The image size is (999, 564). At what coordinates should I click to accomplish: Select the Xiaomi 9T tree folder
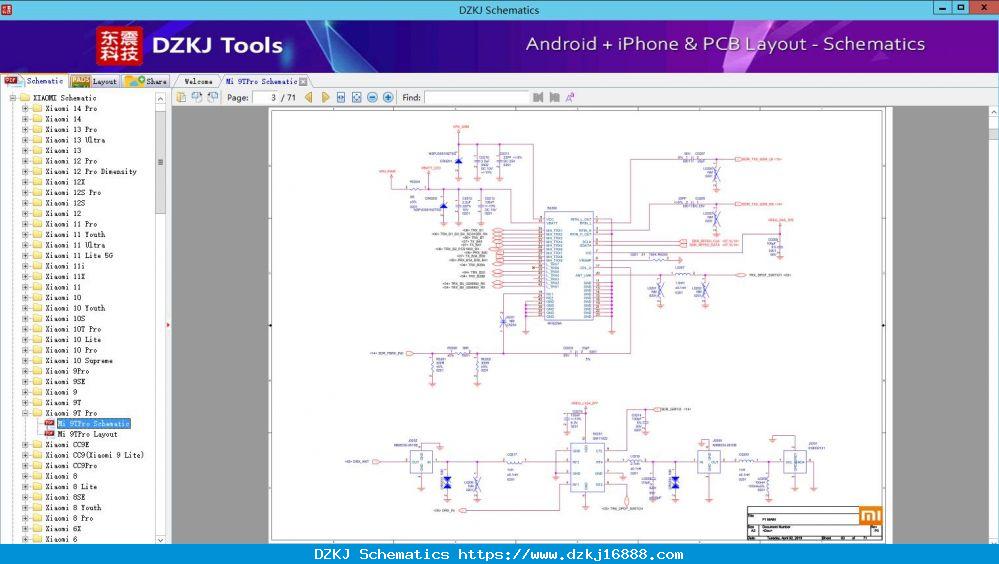pos(63,403)
